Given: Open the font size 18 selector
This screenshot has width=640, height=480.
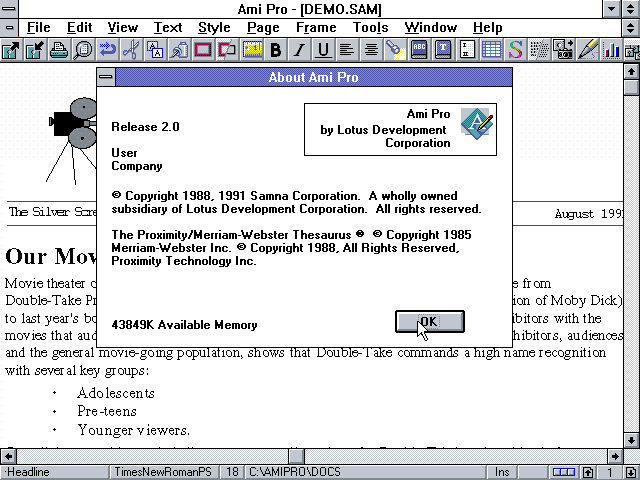Looking at the screenshot, I should (232, 472).
